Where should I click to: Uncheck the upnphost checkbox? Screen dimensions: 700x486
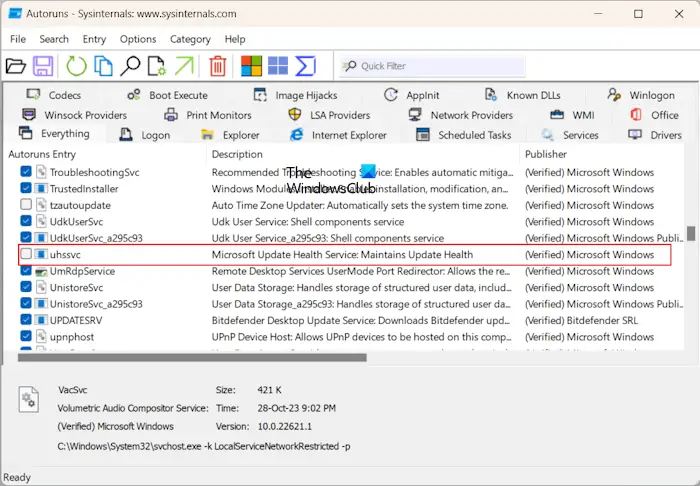click(26, 336)
